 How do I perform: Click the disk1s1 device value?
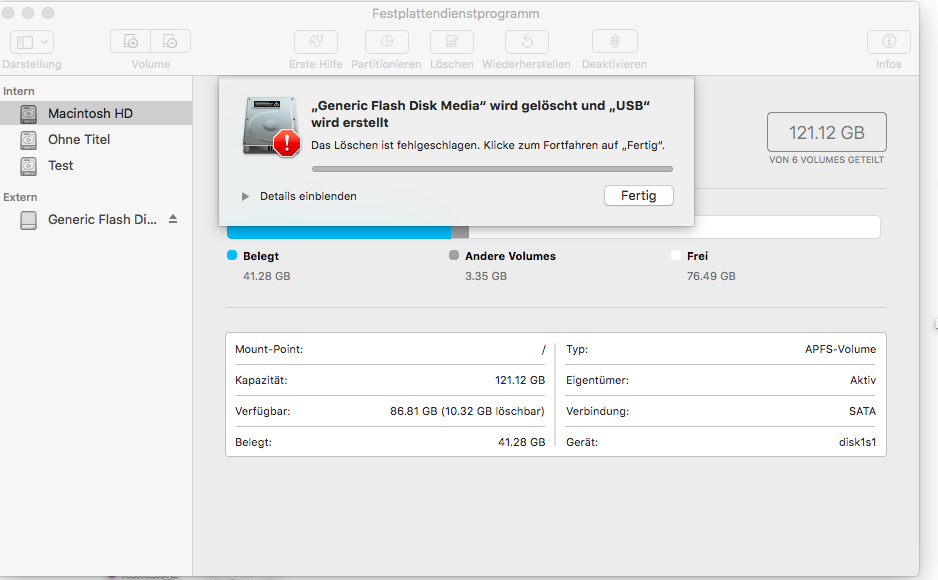coord(857,442)
